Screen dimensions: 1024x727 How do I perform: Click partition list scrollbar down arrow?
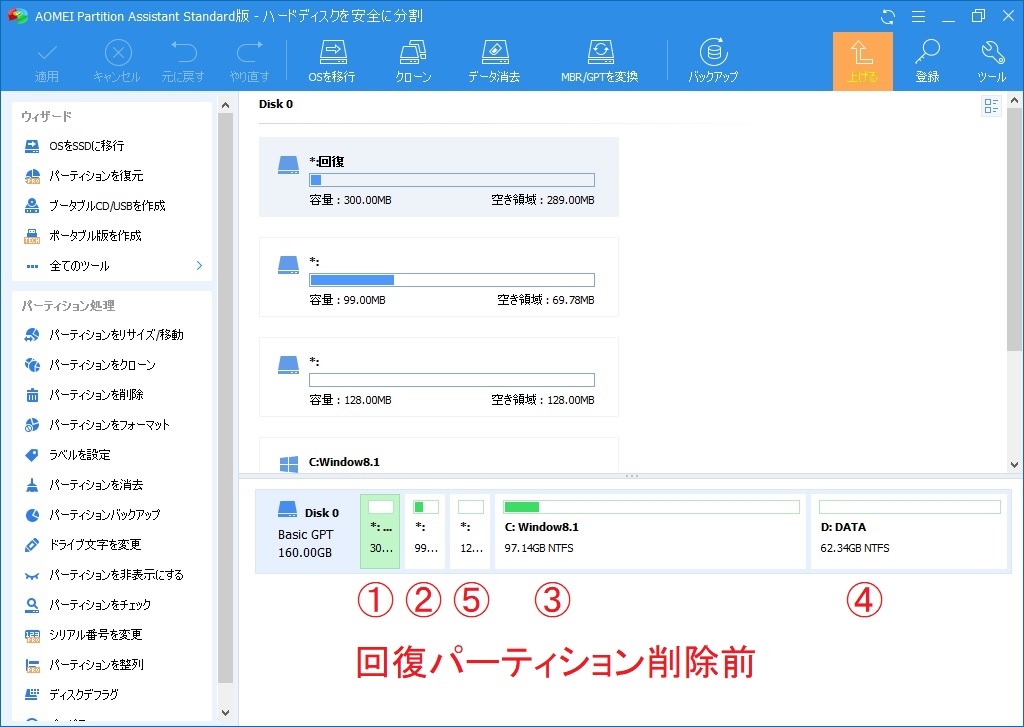click(1014, 465)
